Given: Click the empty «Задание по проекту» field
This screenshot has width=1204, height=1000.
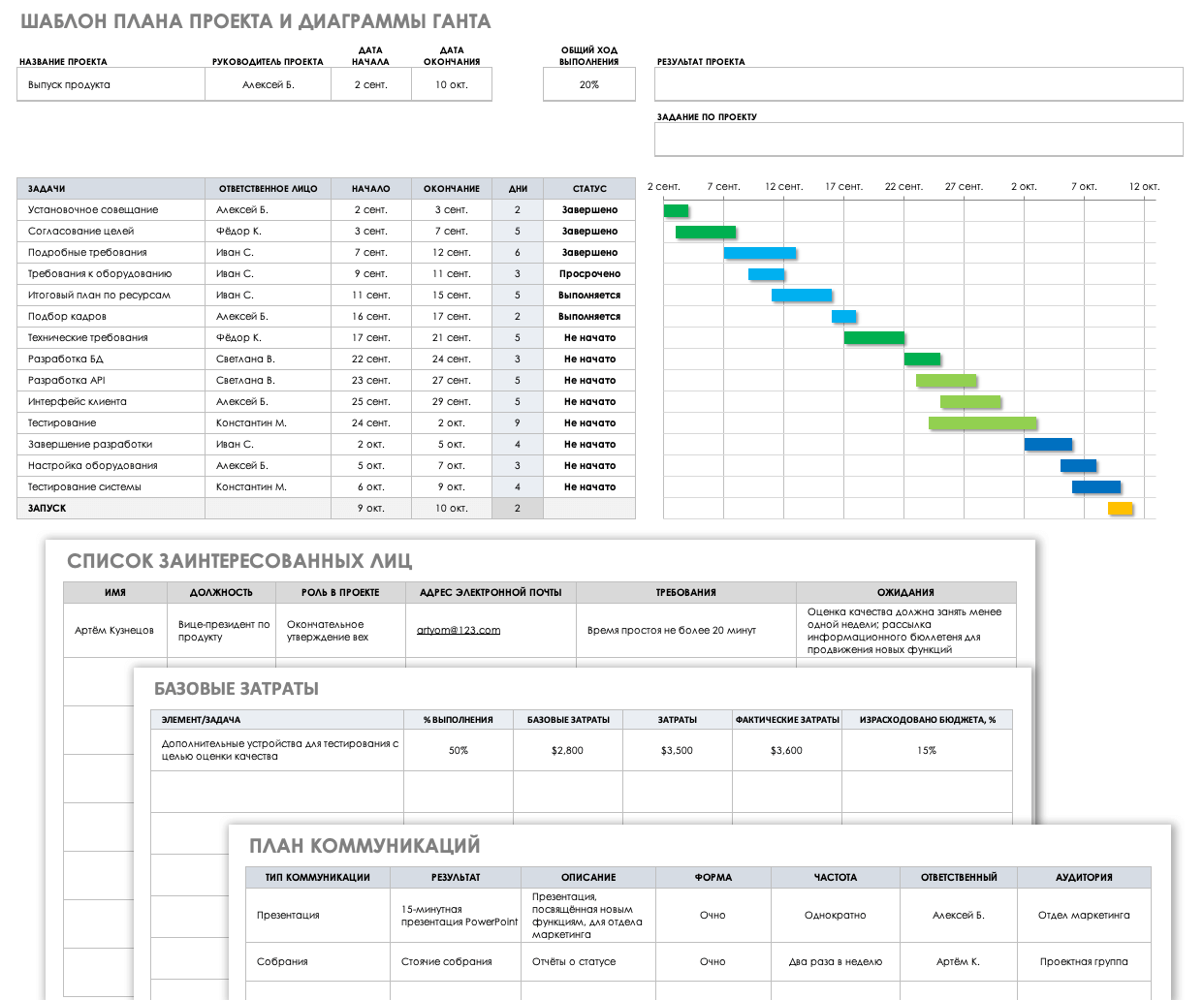Looking at the screenshot, I should pos(918,140).
